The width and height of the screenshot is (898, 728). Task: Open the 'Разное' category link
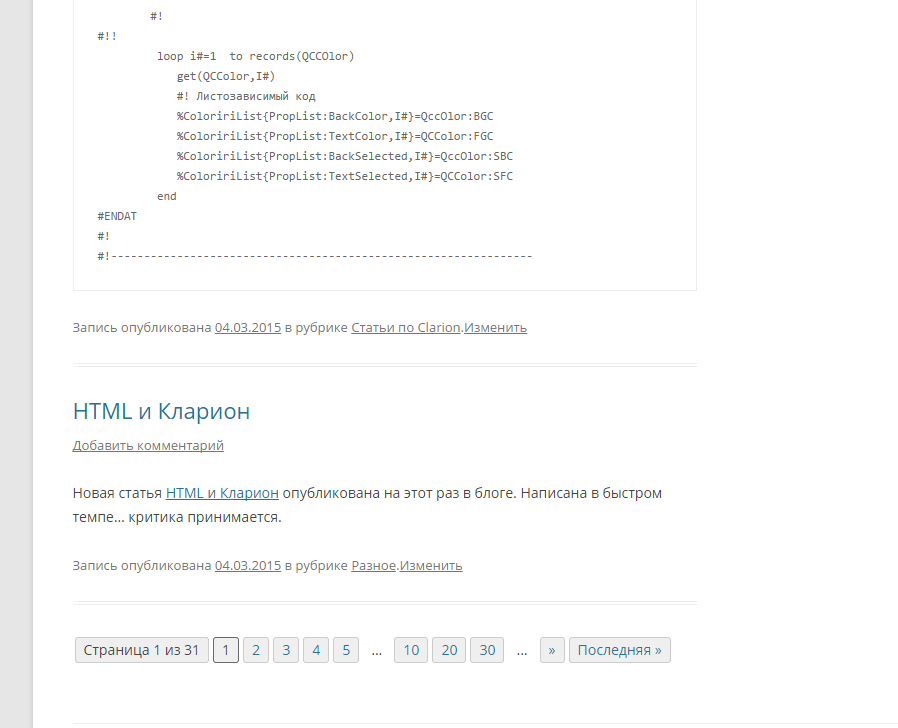[374, 565]
